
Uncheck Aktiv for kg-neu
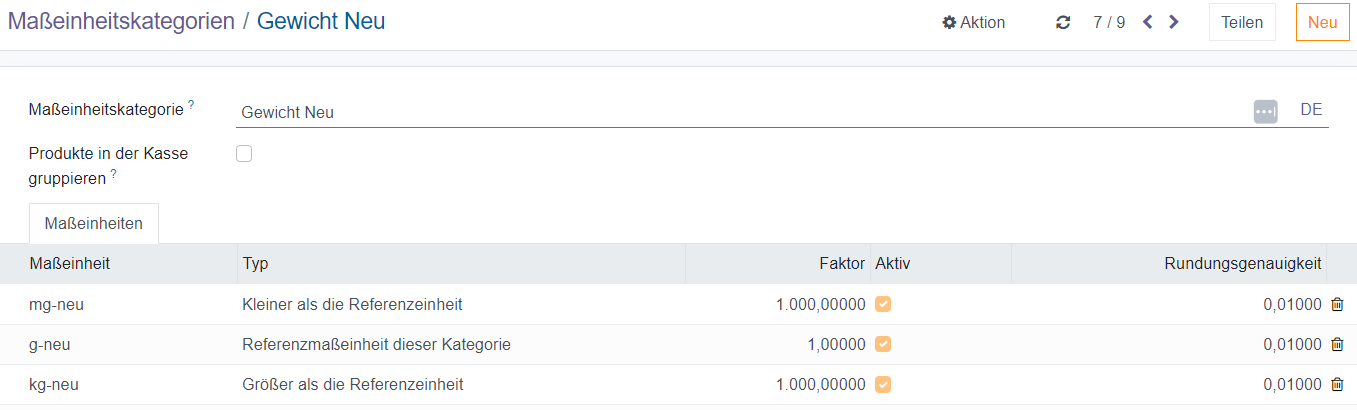click(883, 384)
